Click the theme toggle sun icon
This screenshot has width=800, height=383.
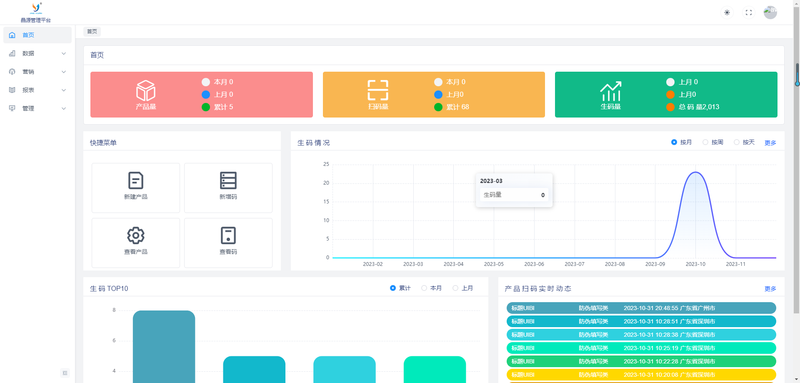click(x=727, y=13)
